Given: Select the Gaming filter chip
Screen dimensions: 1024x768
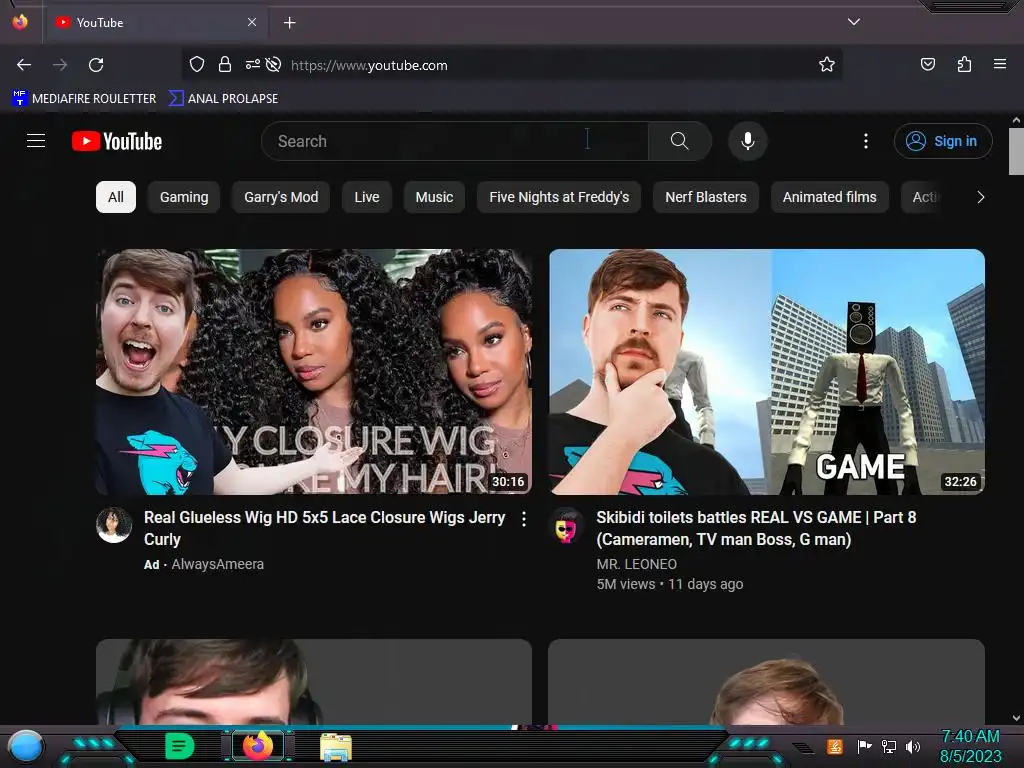Looking at the screenshot, I should pyautogui.click(x=184, y=197).
